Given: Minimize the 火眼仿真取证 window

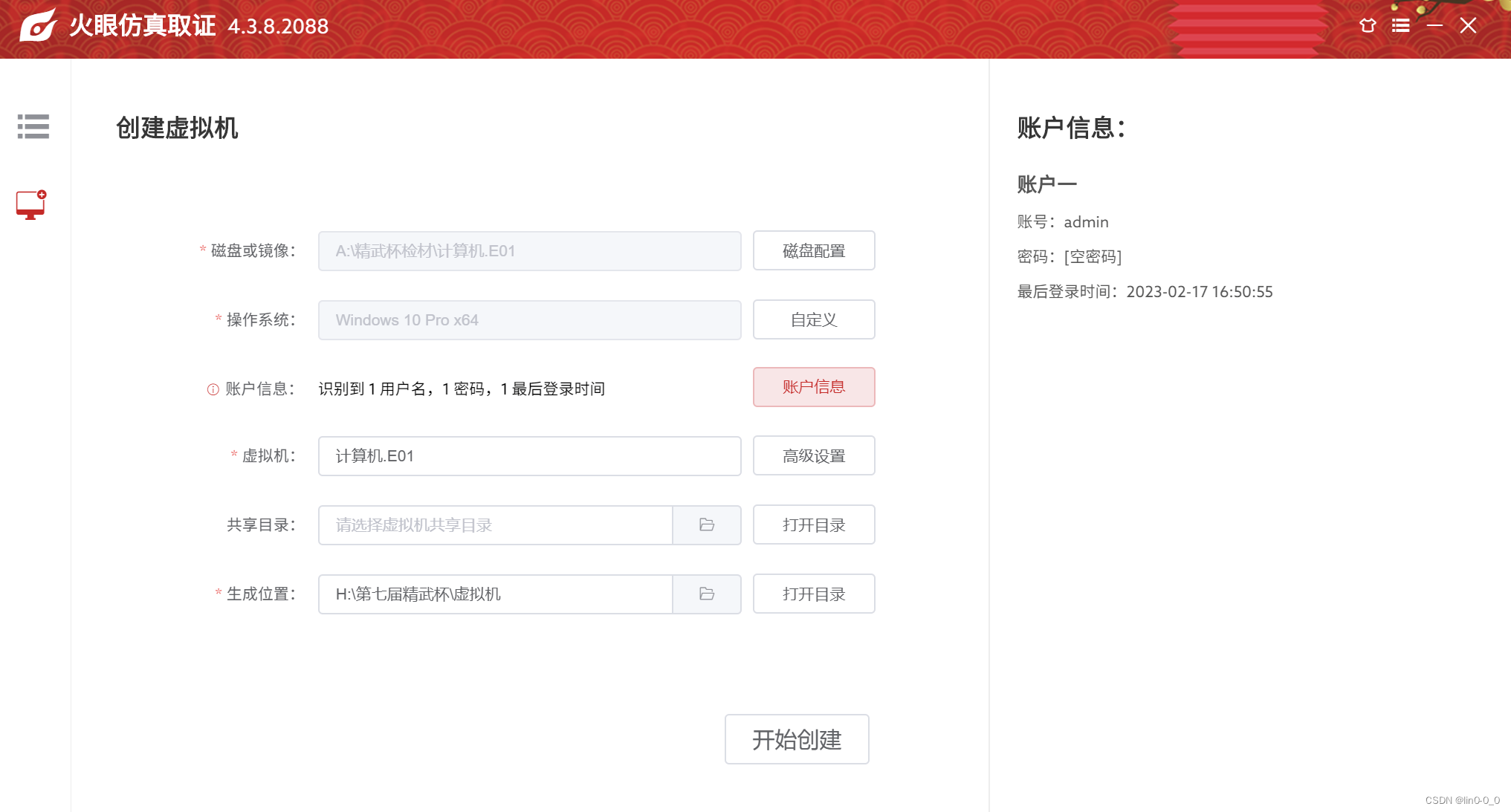Looking at the screenshot, I should [x=1434, y=25].
